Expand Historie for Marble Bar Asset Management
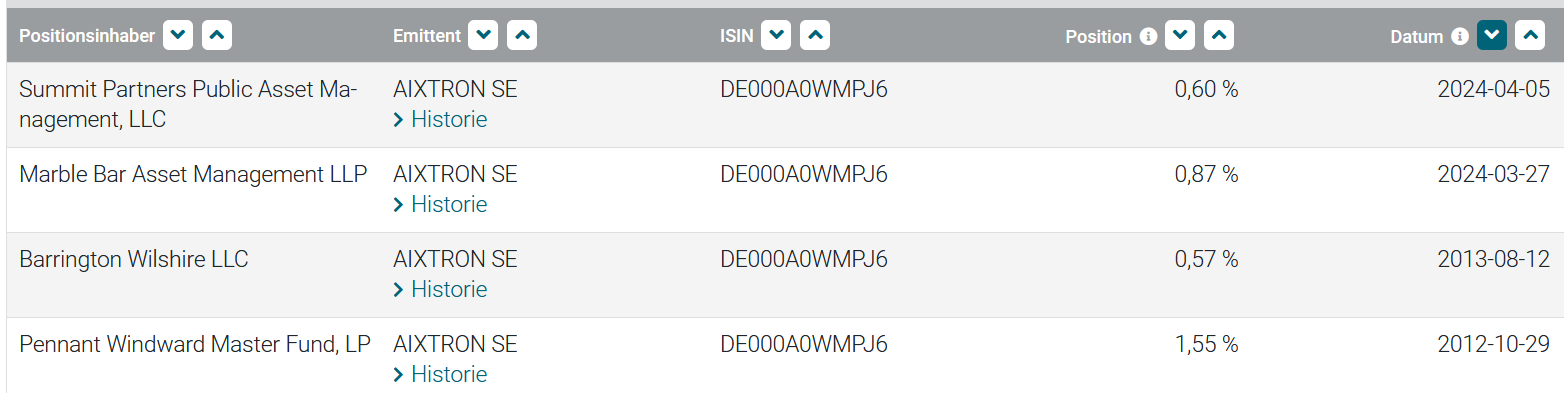This screenshot has width=1564, height=393. point(441,204)
